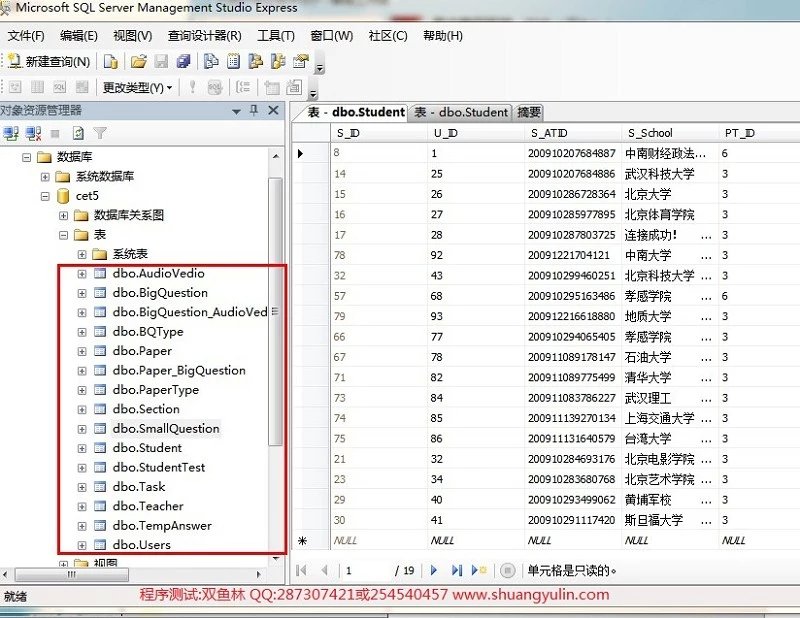Image resolution: width=800 pixels, height=618 pixels.
Task: Toggle the Show Results Pane button
Action: point(82,87)
